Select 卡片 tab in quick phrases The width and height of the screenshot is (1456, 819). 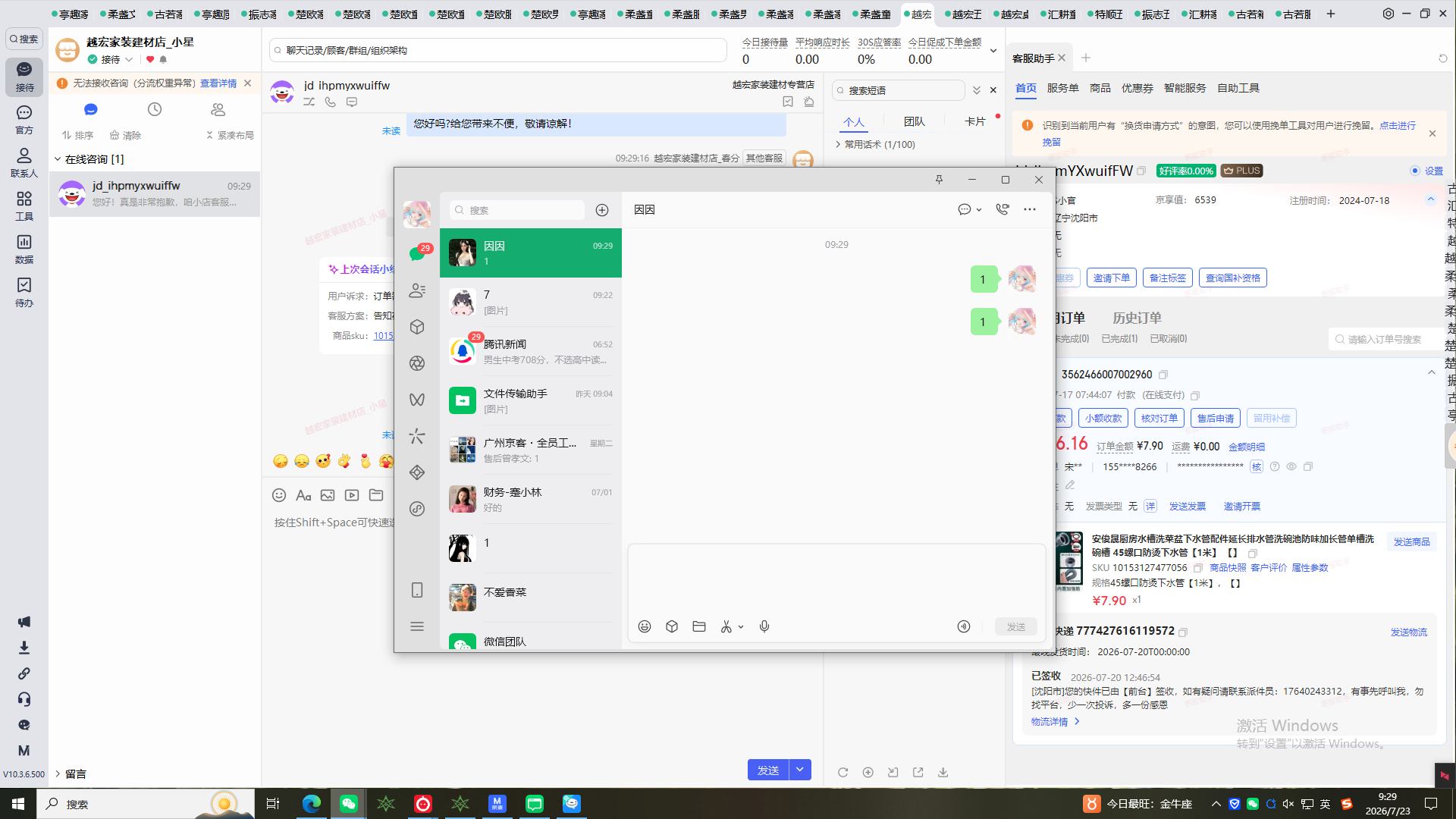tap(974, 121)
